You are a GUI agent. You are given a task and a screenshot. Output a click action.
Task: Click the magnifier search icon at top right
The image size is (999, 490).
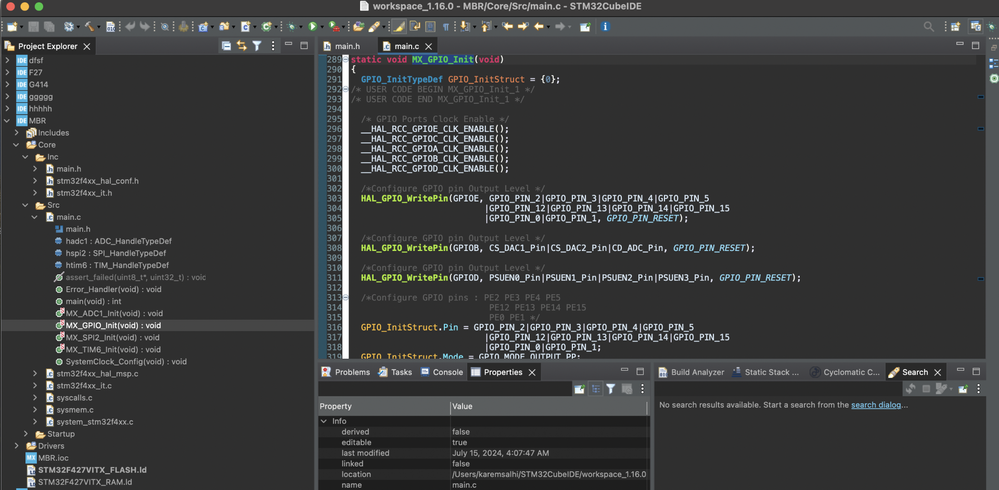click(x=928, y=27)
